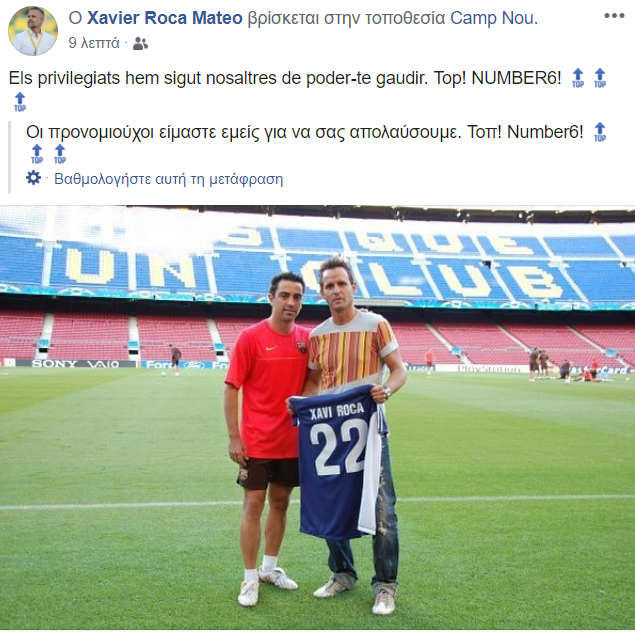
Task: Open Xavier Roca Mateo's profile name link
Action: pyautogui.click(x=165, y=18)
